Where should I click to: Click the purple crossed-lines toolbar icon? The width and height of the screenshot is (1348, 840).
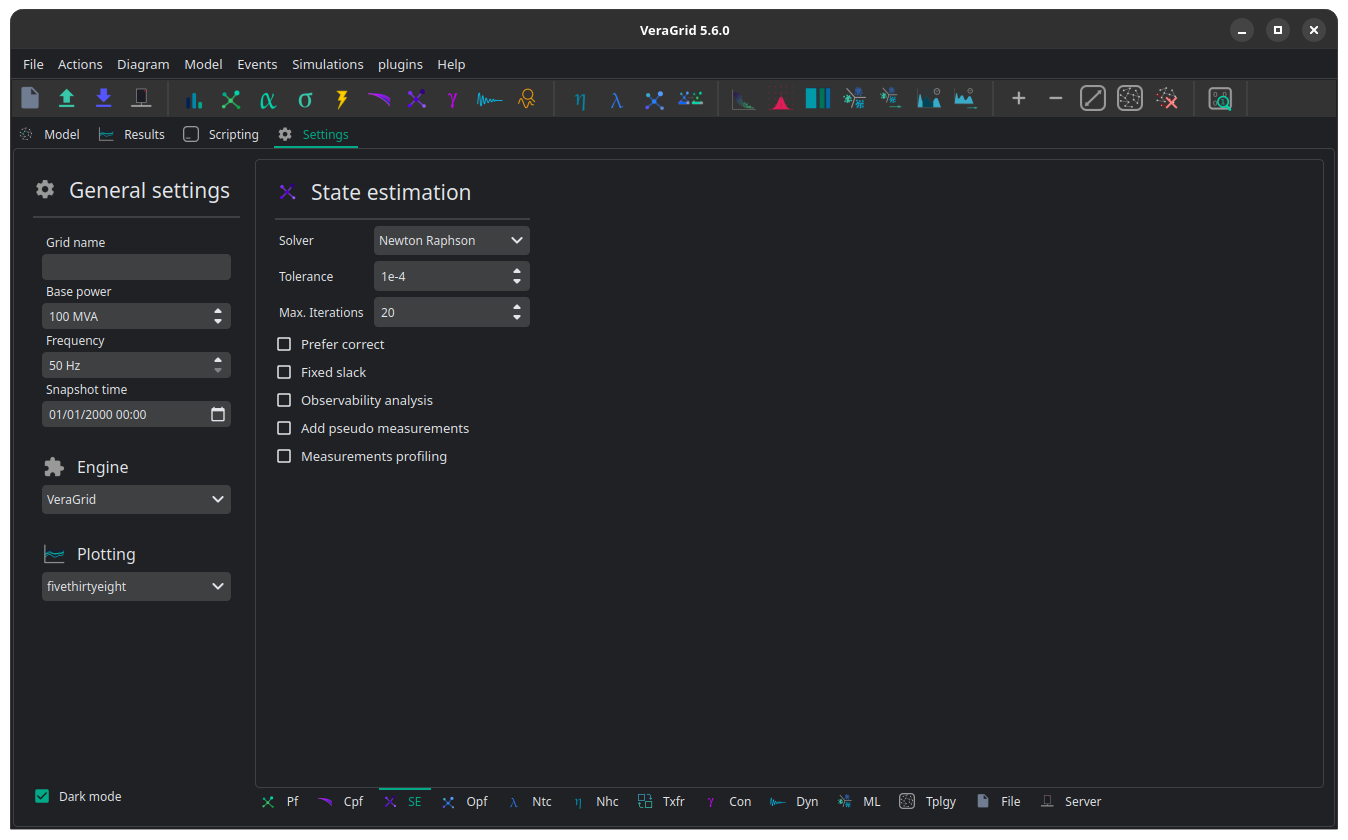click(x=416, y=99)
